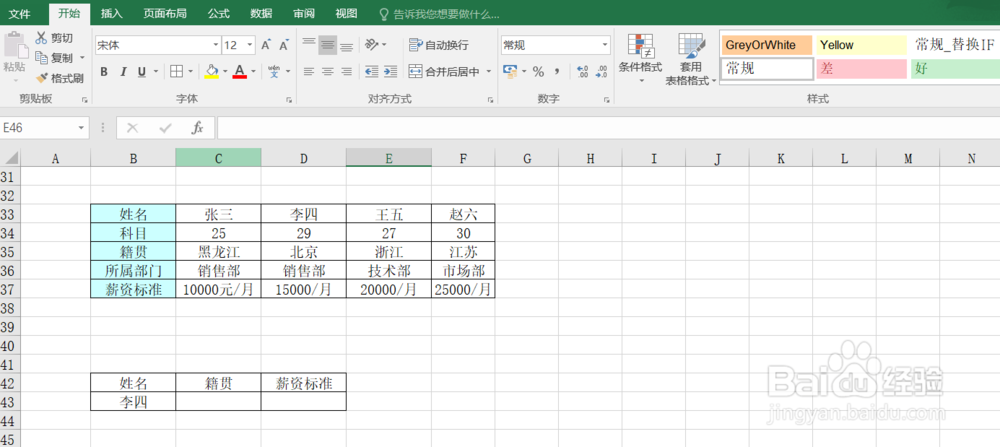Increase font size with the larger A
Screen dimensions: 1000x447
pyautogui.click(x=266, y=45)
